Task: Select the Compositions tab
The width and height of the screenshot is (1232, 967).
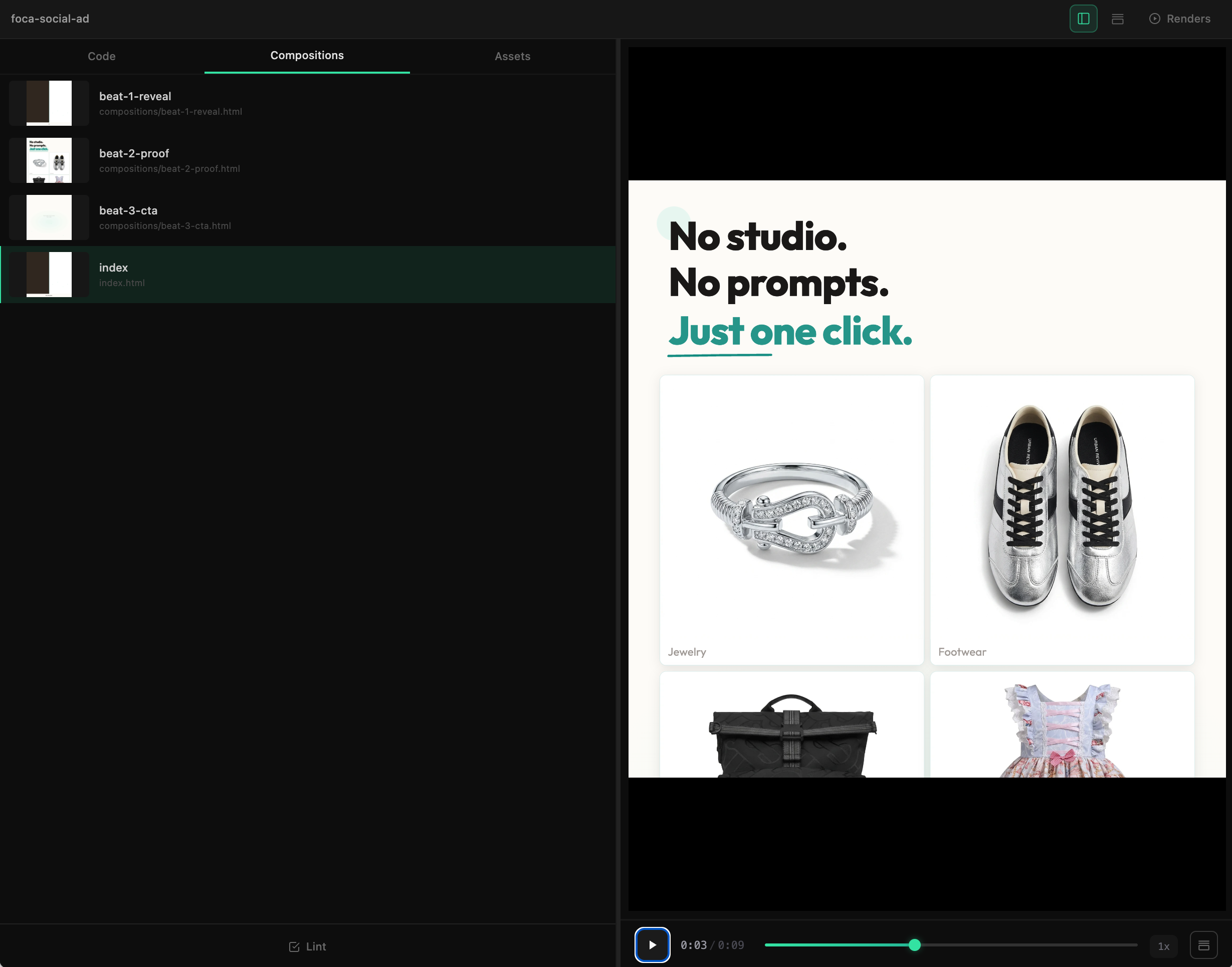Action: pos(306,56)
